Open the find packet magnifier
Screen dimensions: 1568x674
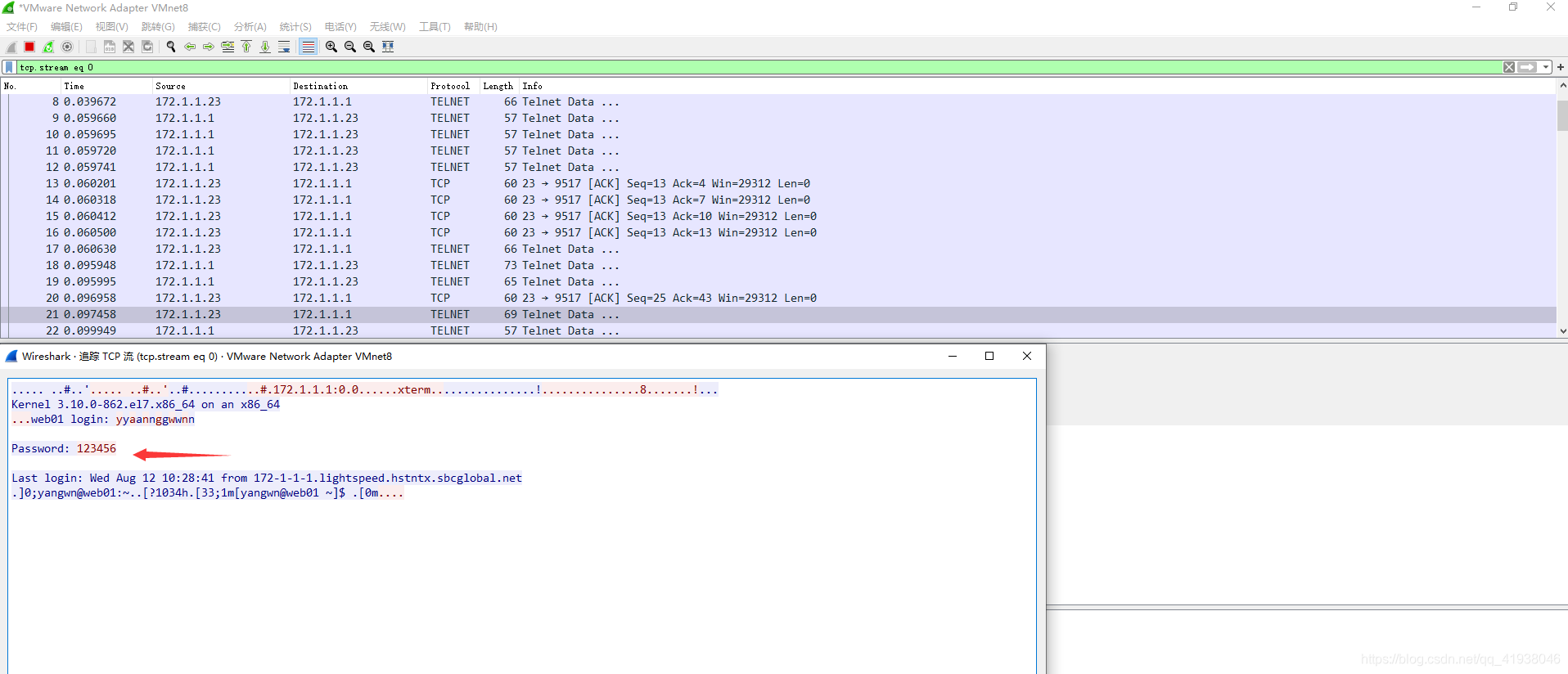pyautogui.click(x=171, y=47)
